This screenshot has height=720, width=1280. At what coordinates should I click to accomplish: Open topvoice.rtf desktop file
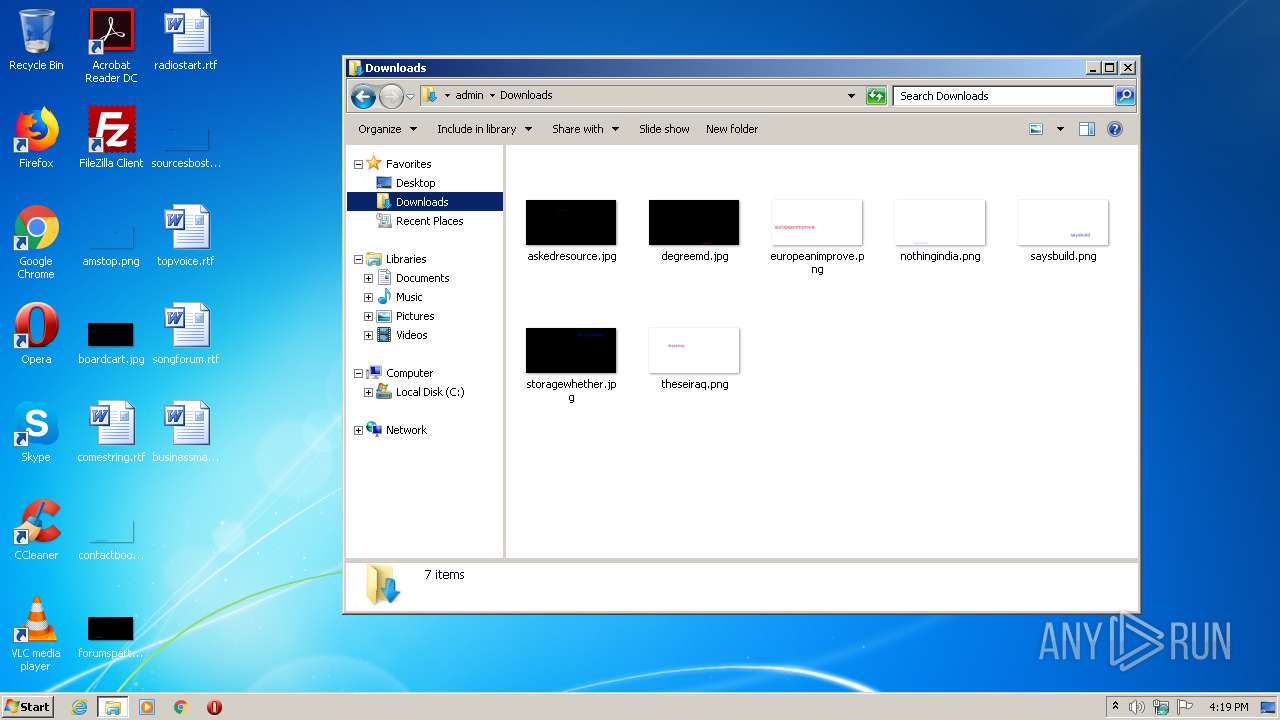click(186, 236)
